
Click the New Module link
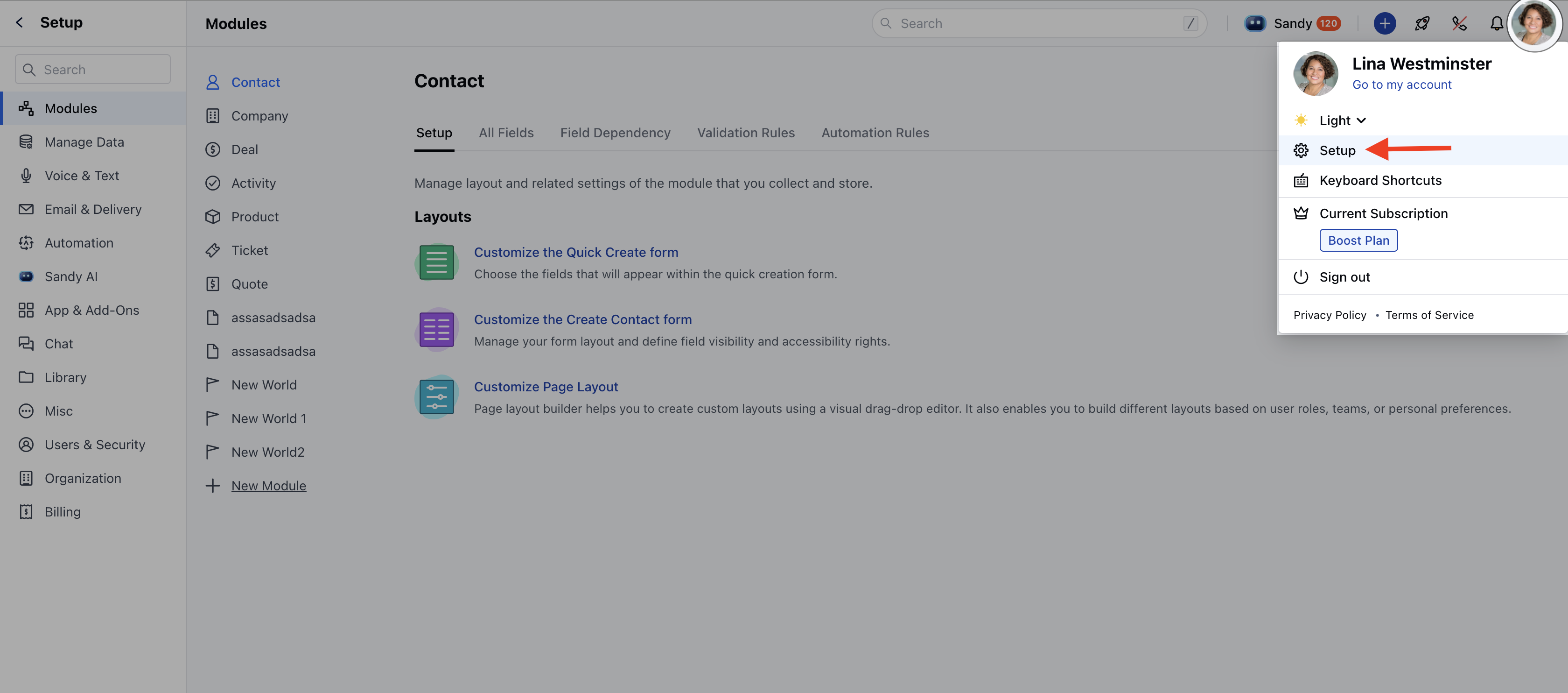pos(268,485)
